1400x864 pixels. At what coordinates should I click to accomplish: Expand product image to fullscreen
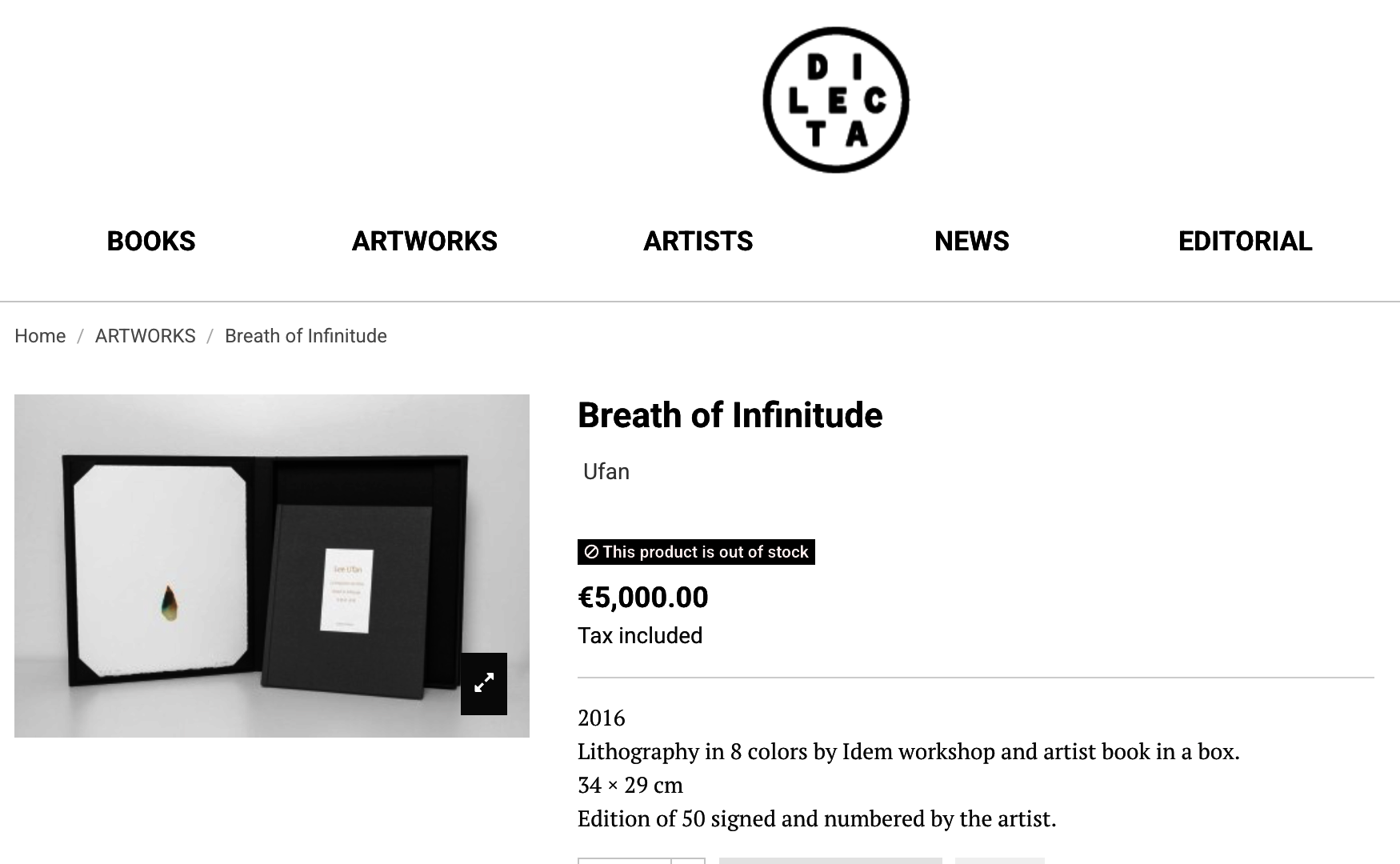[484, 683]
